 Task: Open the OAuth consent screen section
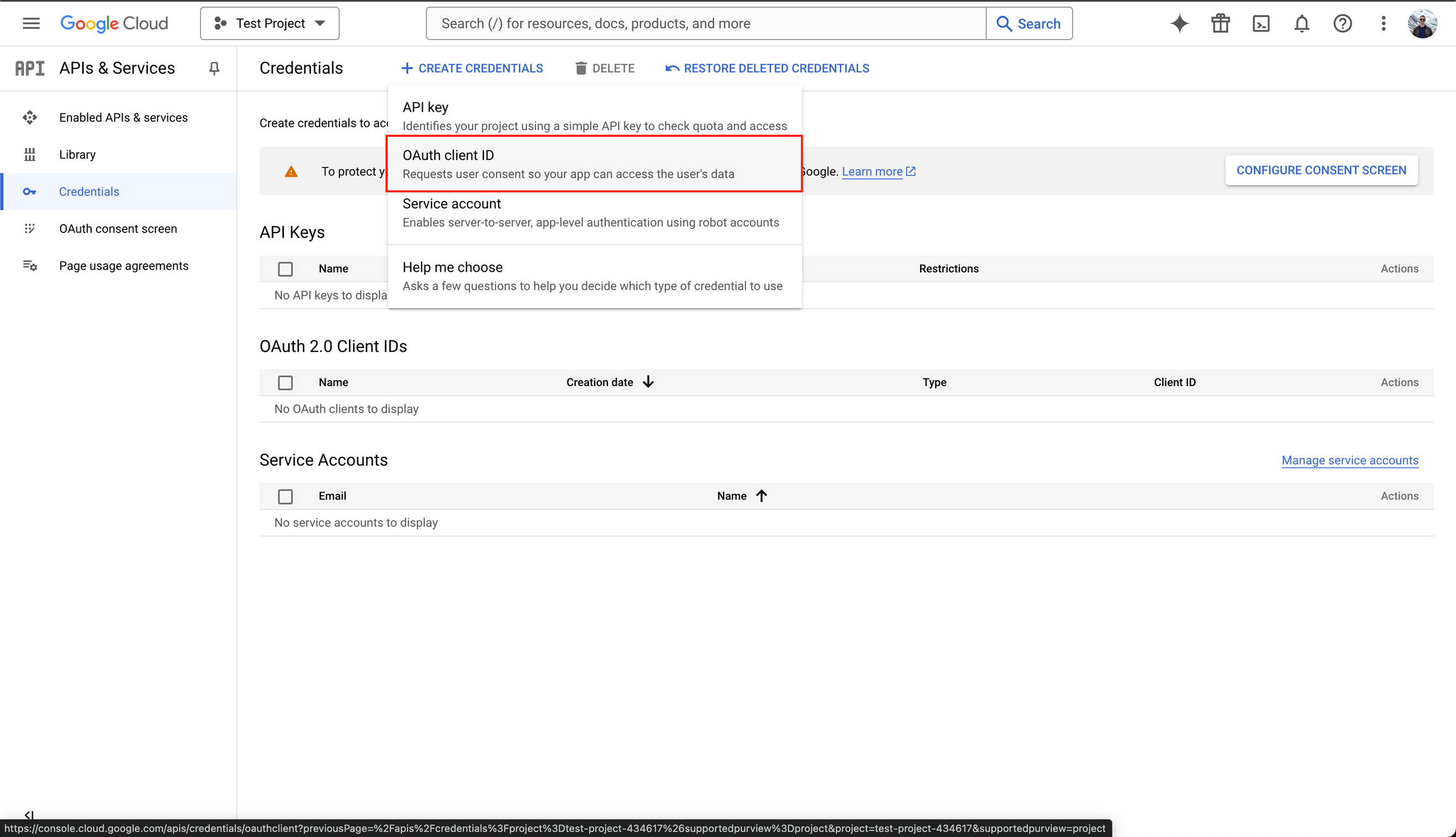tap(118, 228)
